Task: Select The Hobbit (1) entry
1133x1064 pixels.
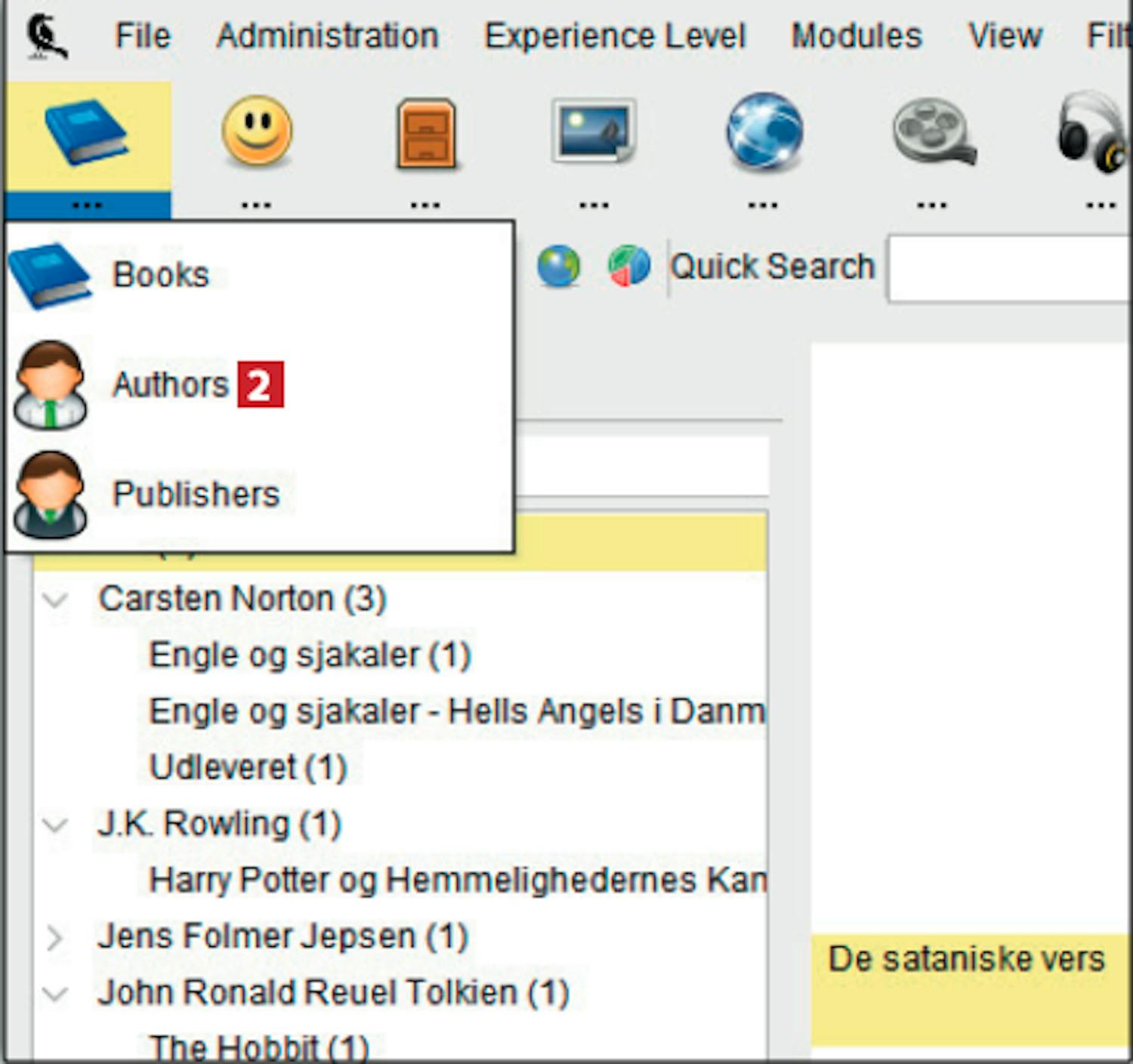Action: (259, 1047)
